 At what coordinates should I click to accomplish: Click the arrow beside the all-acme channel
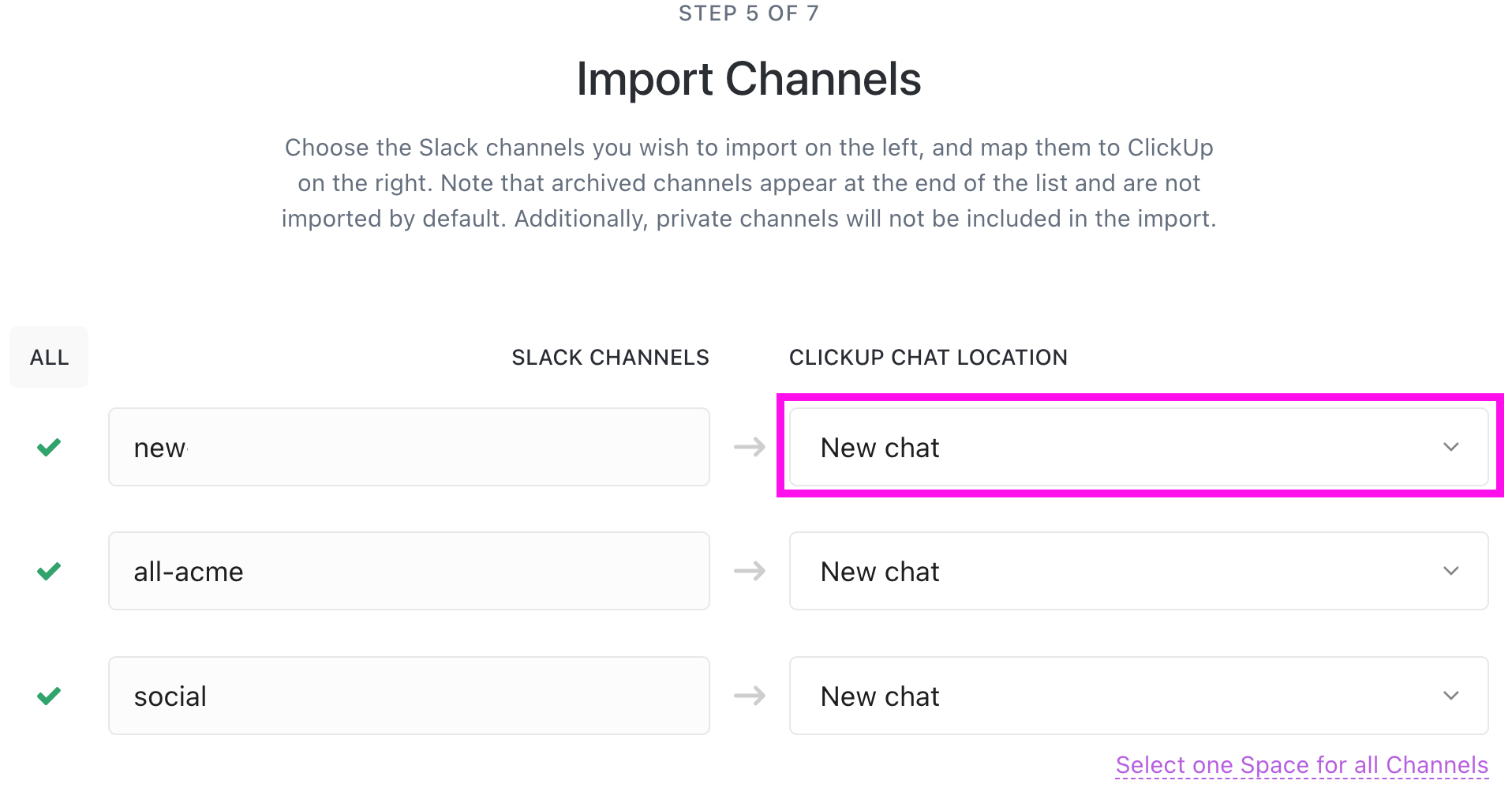tap(748, 571)
